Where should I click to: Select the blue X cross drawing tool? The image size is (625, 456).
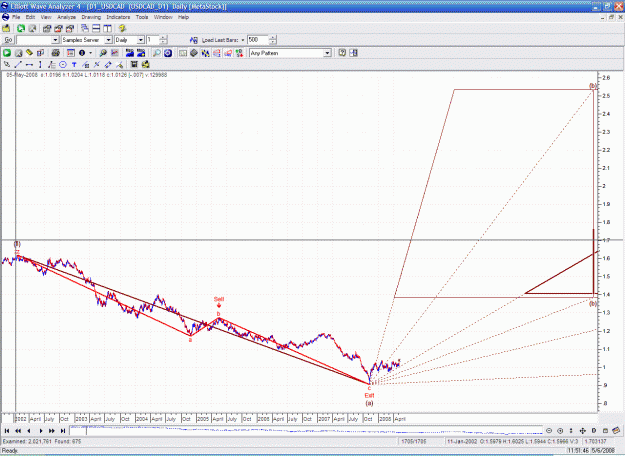point(97,65)
